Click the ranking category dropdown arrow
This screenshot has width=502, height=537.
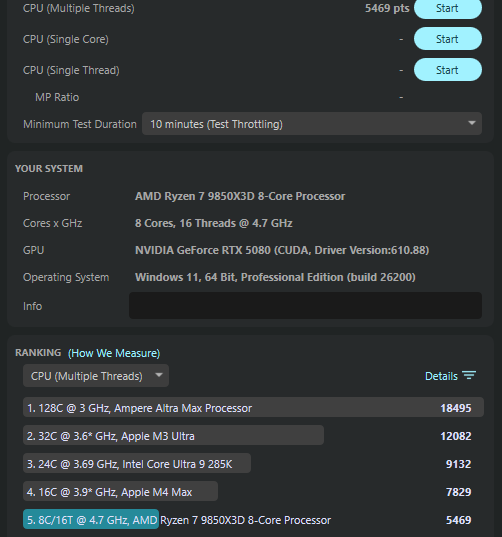159,375
